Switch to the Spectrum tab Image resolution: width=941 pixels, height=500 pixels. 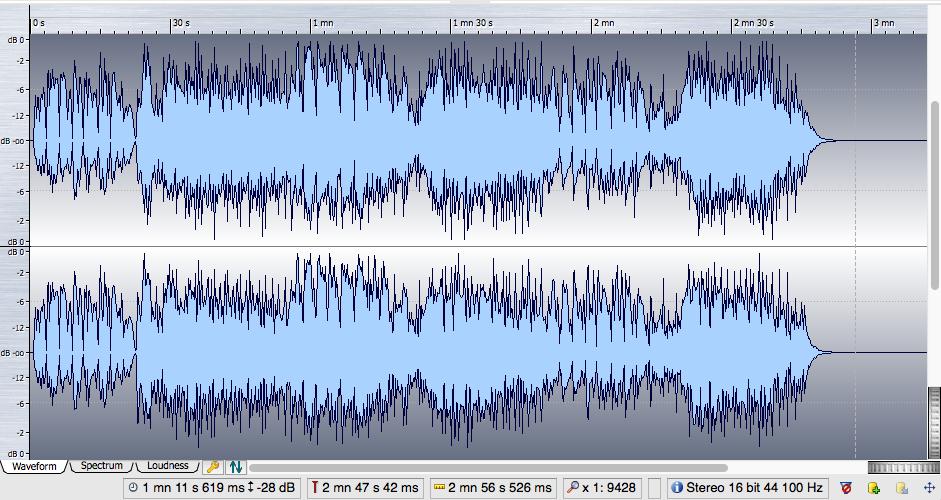101,466
